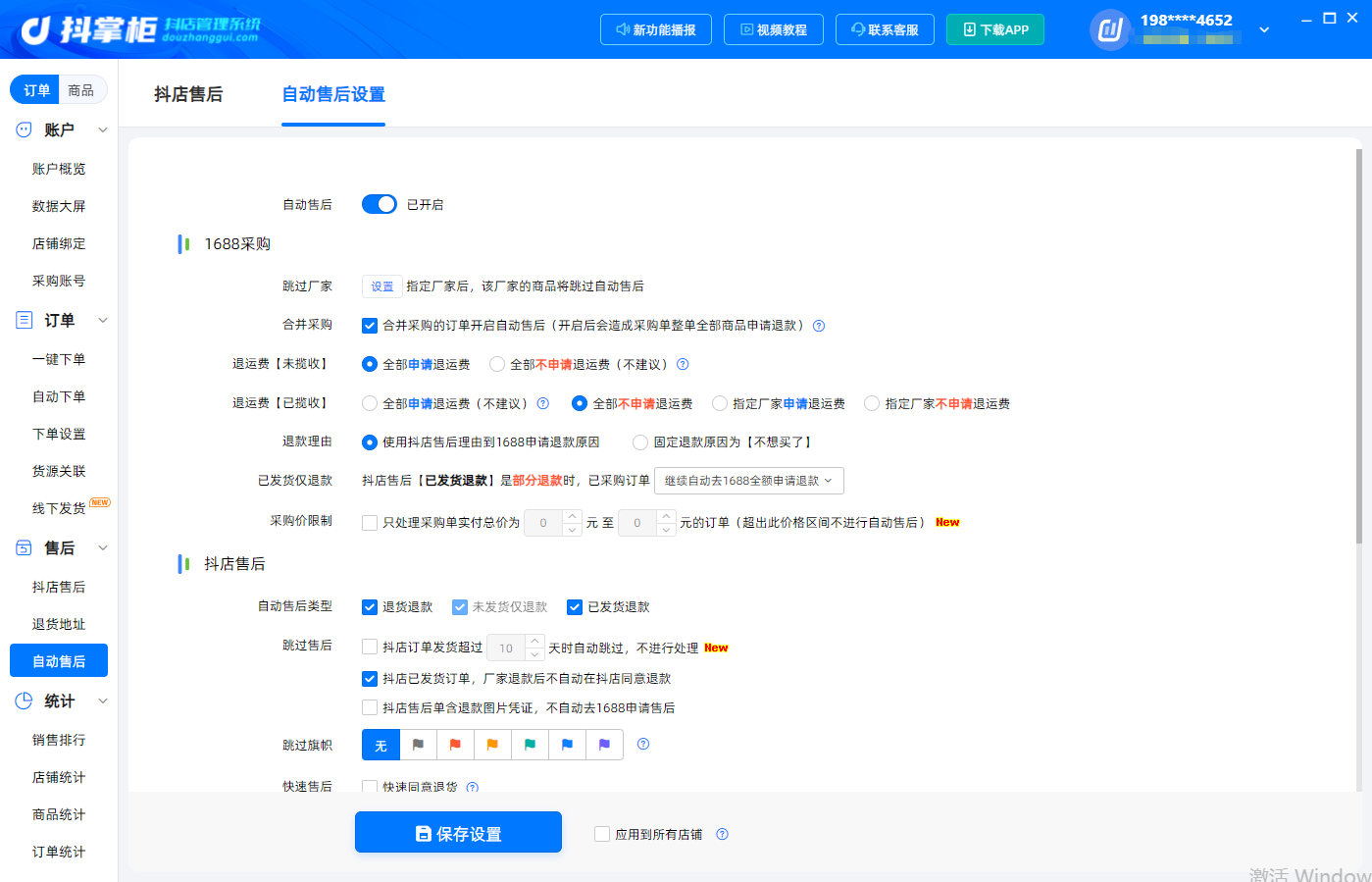Screen dimensions: 1372x882
Task: Uncheck 厂家退款后不自动在抖店同意退款
Action: [x=370, y=678]
